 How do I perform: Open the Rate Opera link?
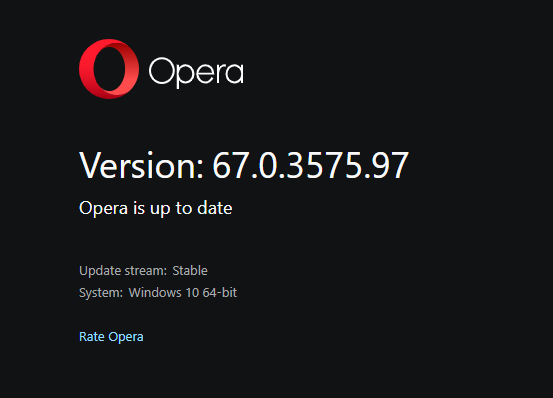pyautogui.click(x=111, y=337)
